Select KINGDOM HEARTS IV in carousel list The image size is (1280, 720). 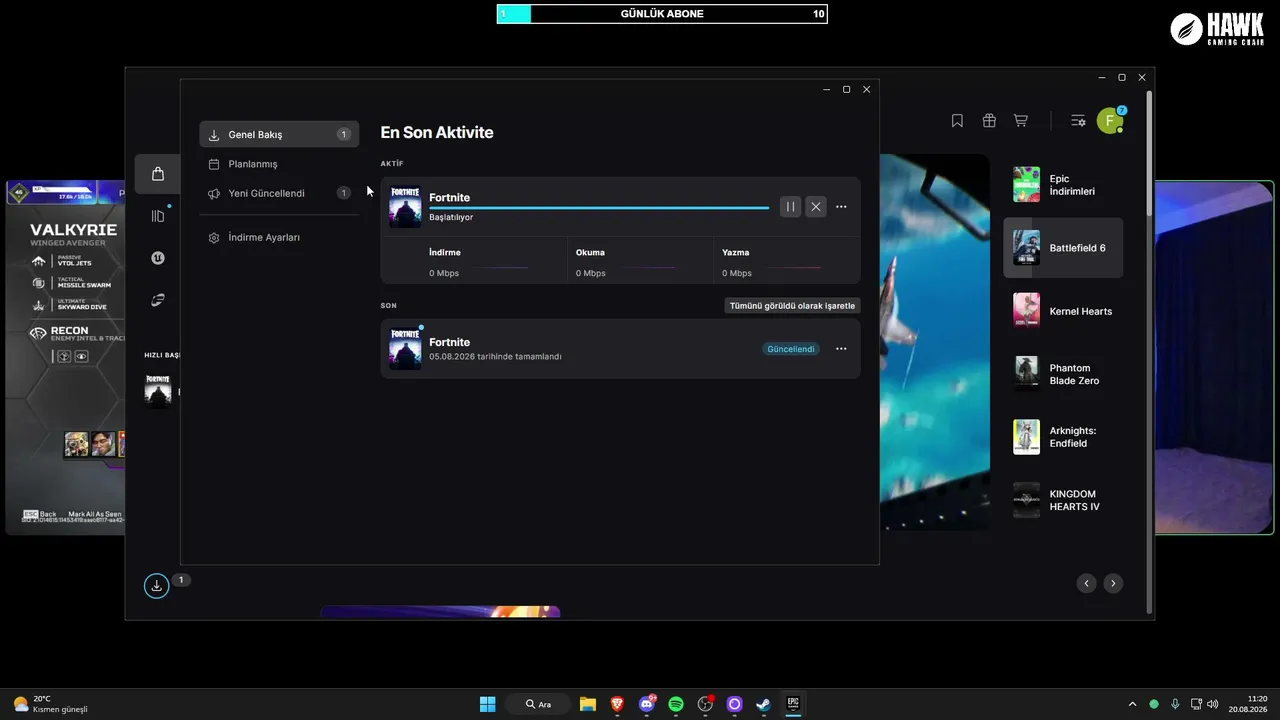tap(1063, 500)
